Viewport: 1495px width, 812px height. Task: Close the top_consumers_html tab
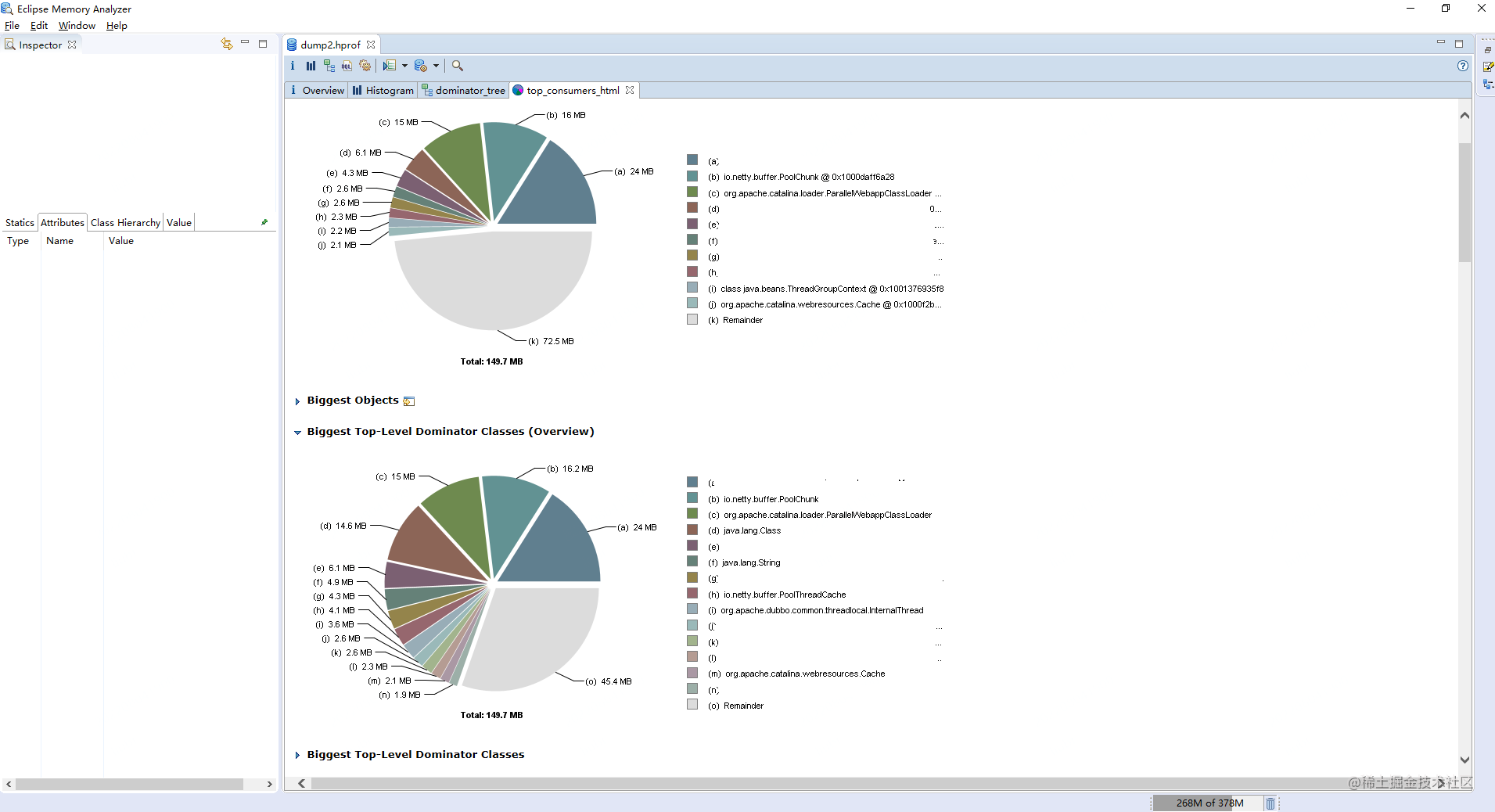pos(630,90)
